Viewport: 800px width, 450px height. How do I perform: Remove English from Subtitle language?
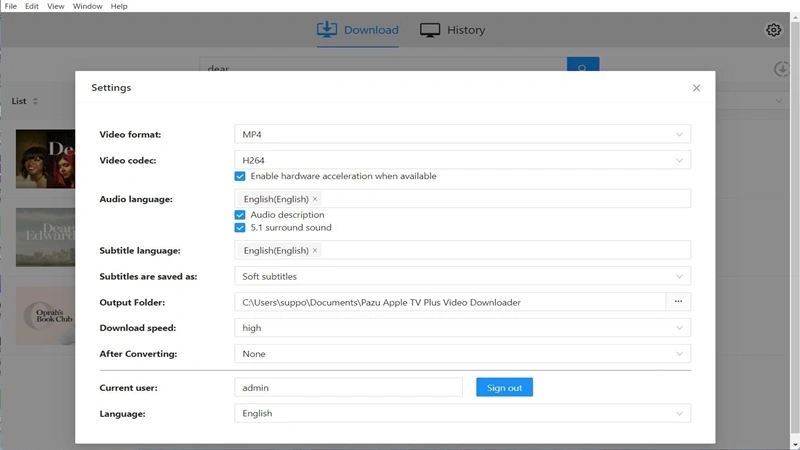click(x=315, y=251)
